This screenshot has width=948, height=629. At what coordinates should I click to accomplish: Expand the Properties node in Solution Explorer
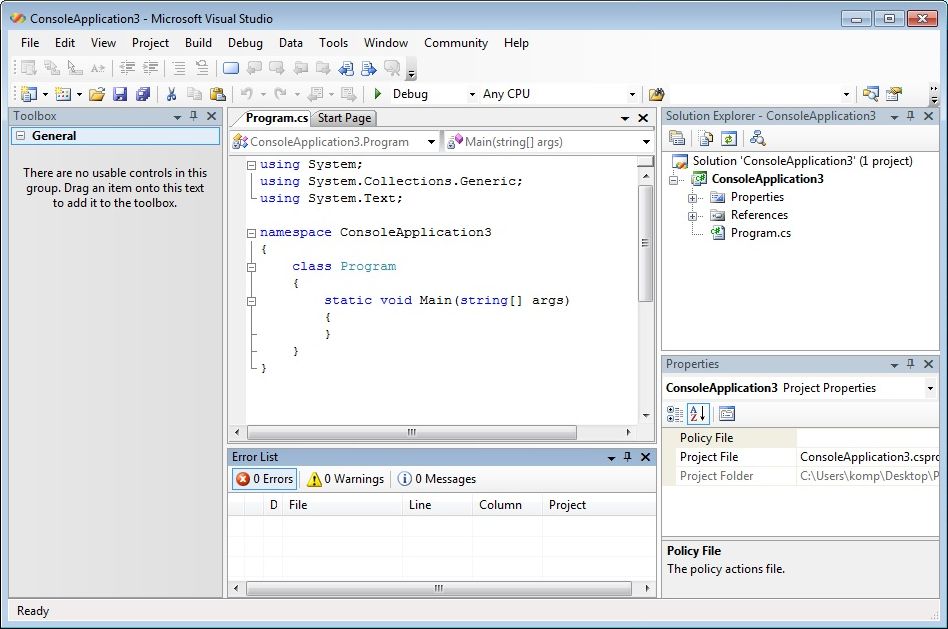[692, 198]
